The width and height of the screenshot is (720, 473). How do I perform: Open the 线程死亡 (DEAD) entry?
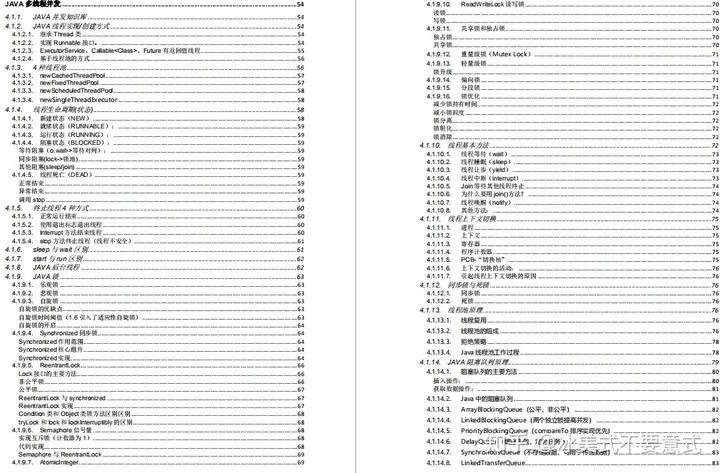point(158,175)
